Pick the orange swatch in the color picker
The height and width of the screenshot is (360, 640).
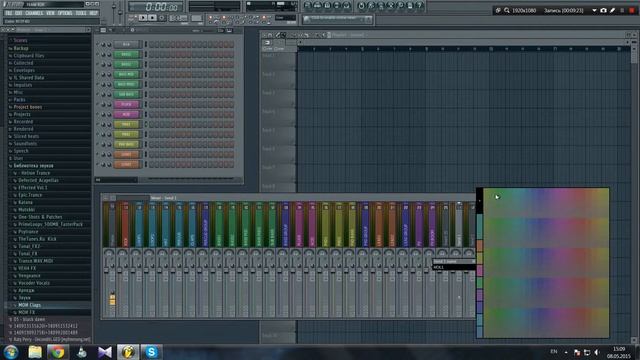pyautogui.click(x=480, y=246)
